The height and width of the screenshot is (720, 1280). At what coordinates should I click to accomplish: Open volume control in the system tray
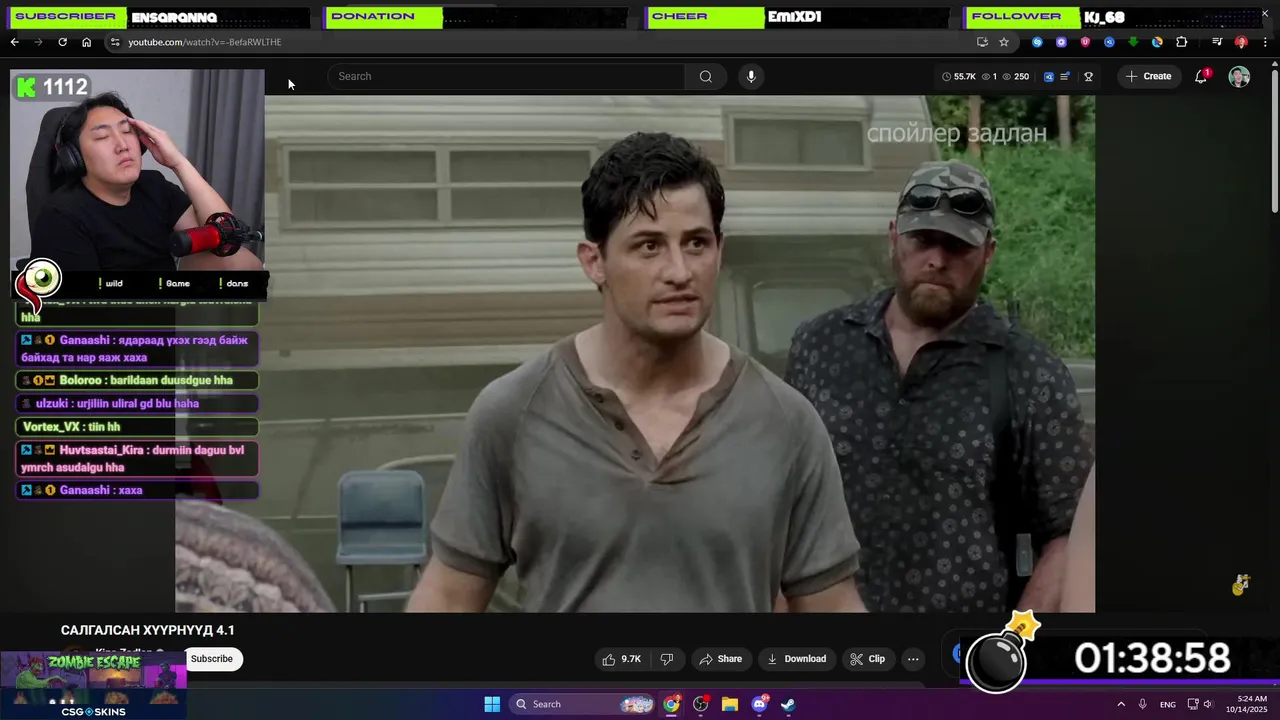point(1207,704)
